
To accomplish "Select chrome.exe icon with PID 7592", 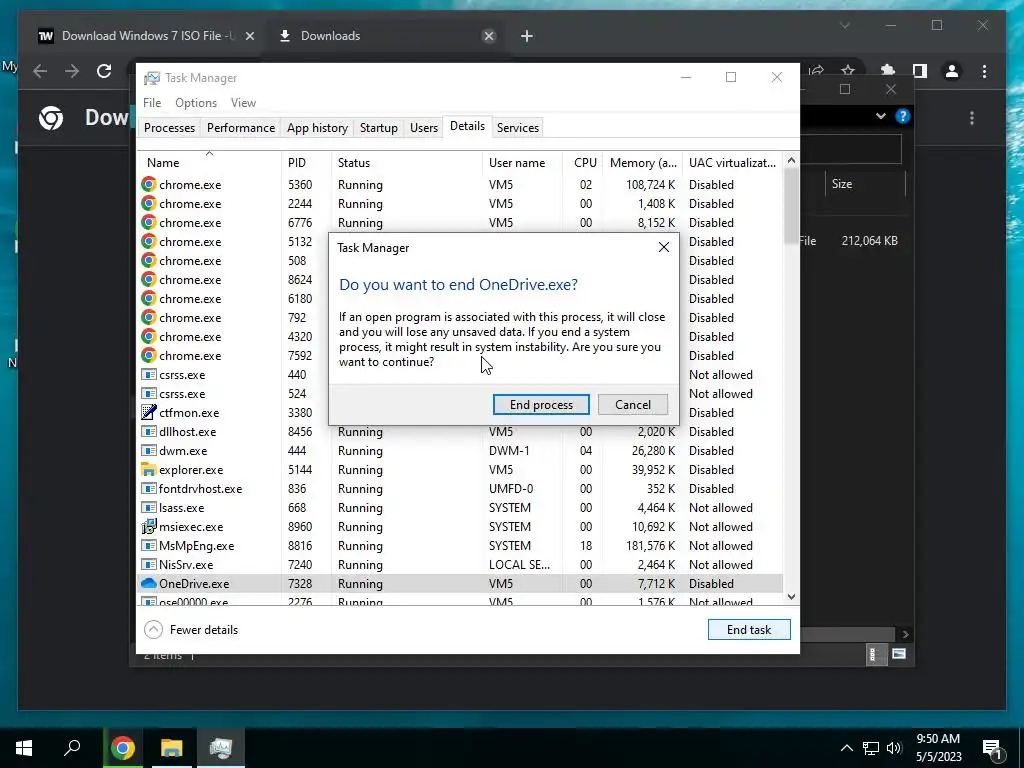I will [x=149, y=355].
